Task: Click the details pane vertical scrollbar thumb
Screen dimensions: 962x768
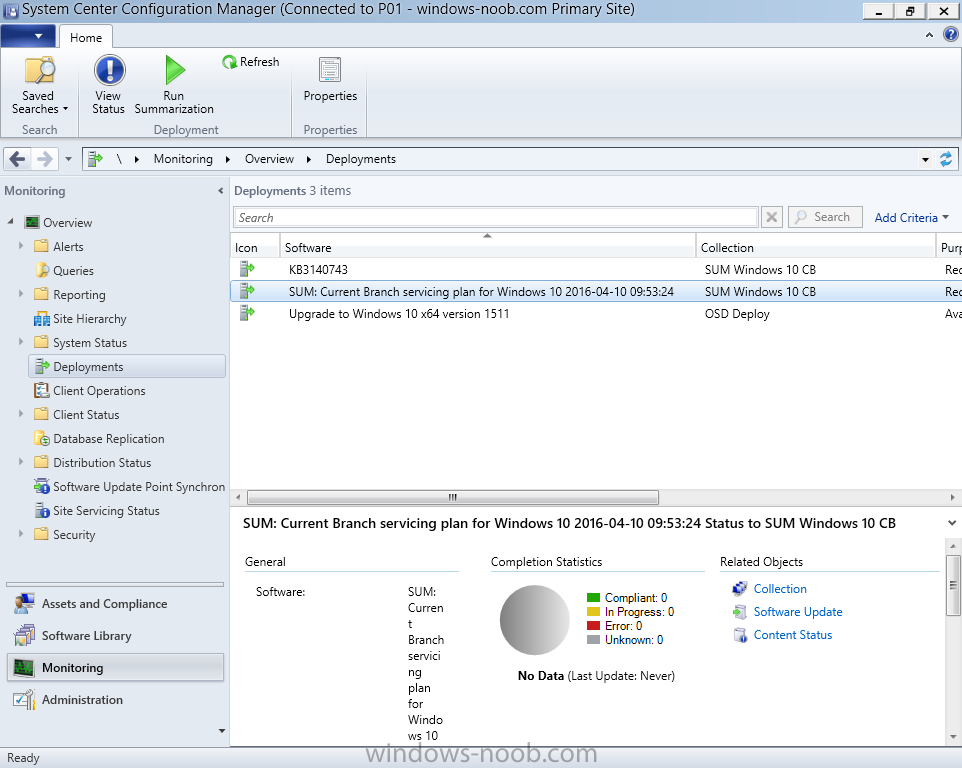Action: point(953,585)
